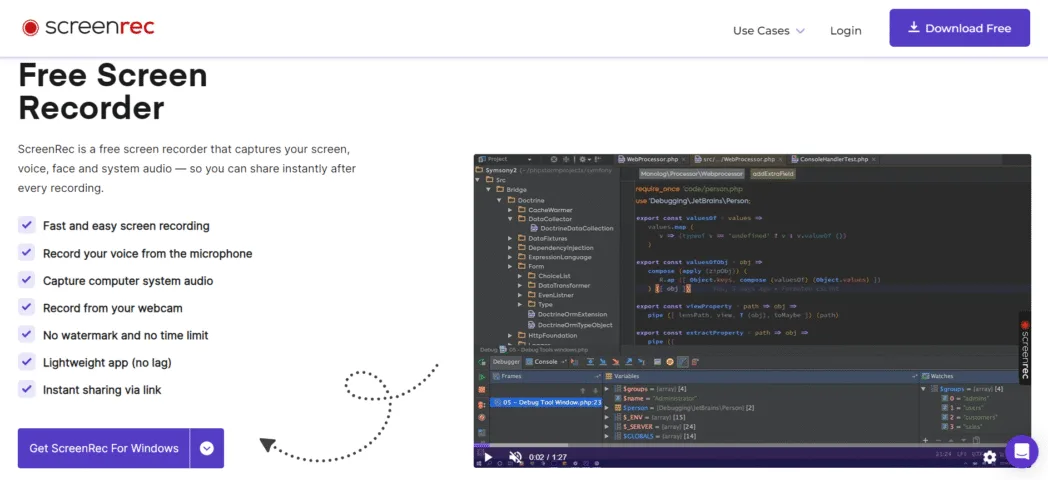Open video settings gear icon
This screenshot has height=480, width=1048.
(x=989, y=457)
